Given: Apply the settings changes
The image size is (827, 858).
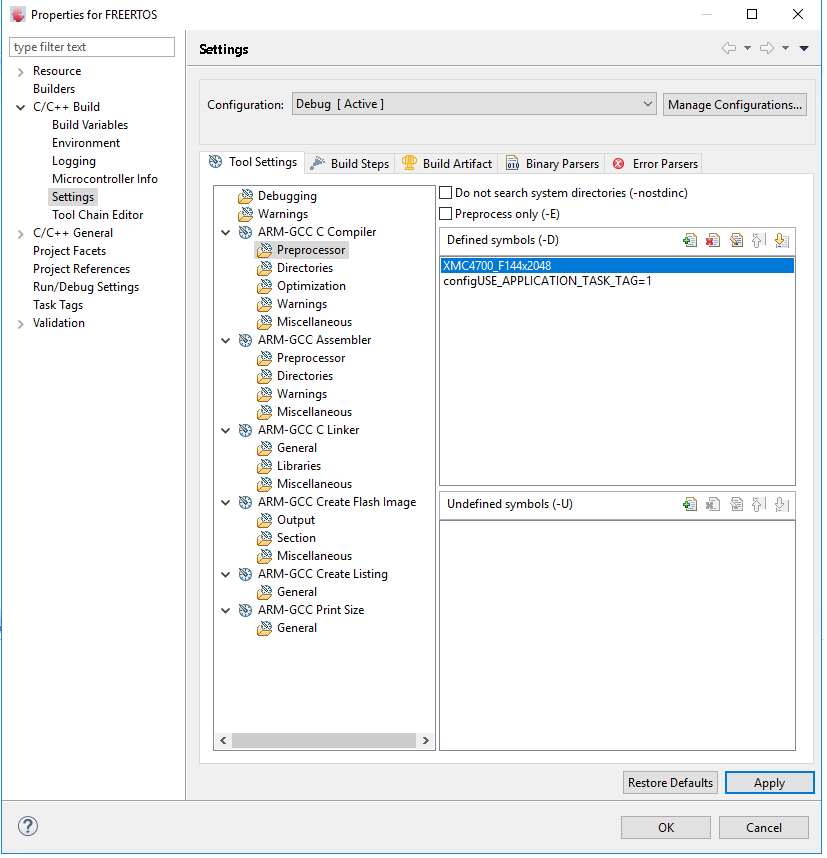Looking at the screenshot, I should pyautogui.click(x=770, y=783).
